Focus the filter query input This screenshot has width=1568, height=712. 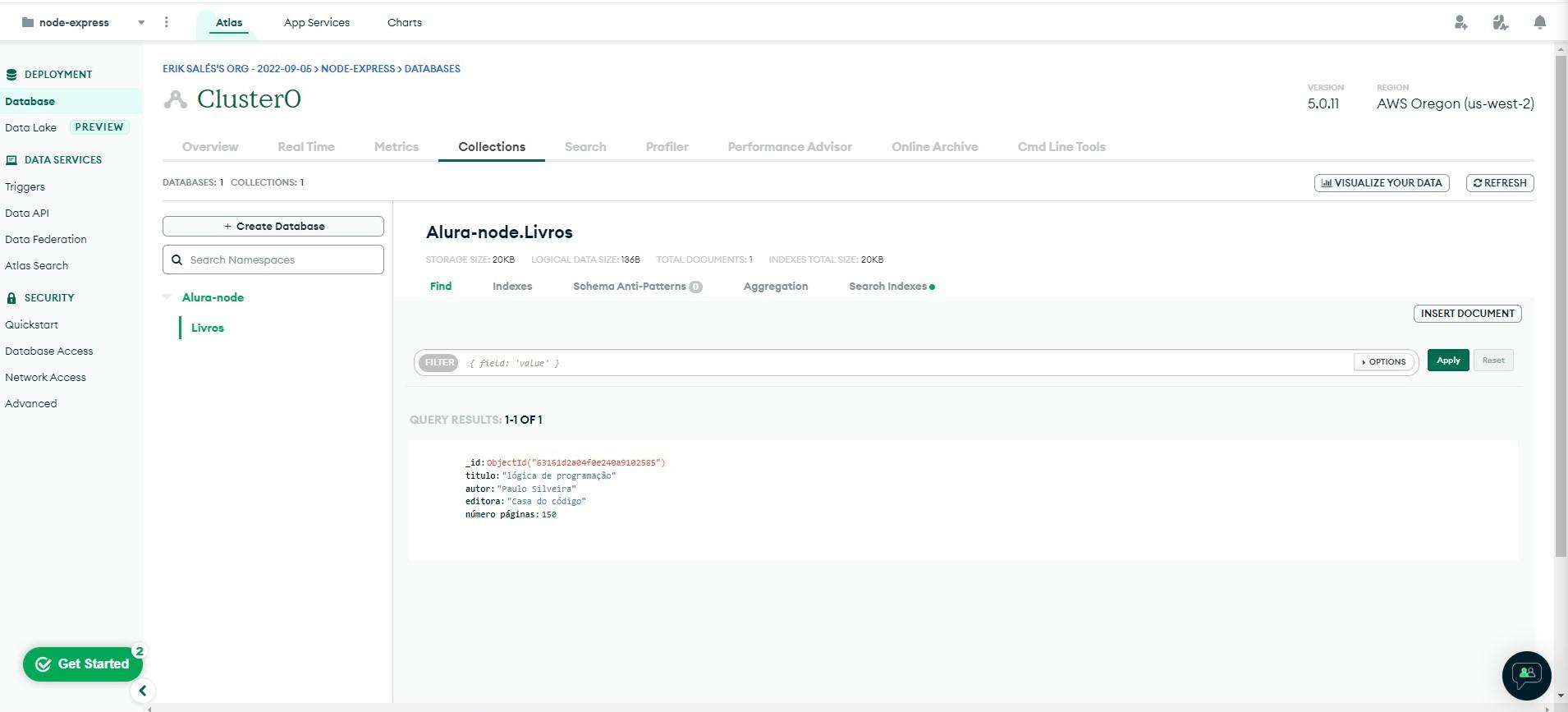(907, 362)
